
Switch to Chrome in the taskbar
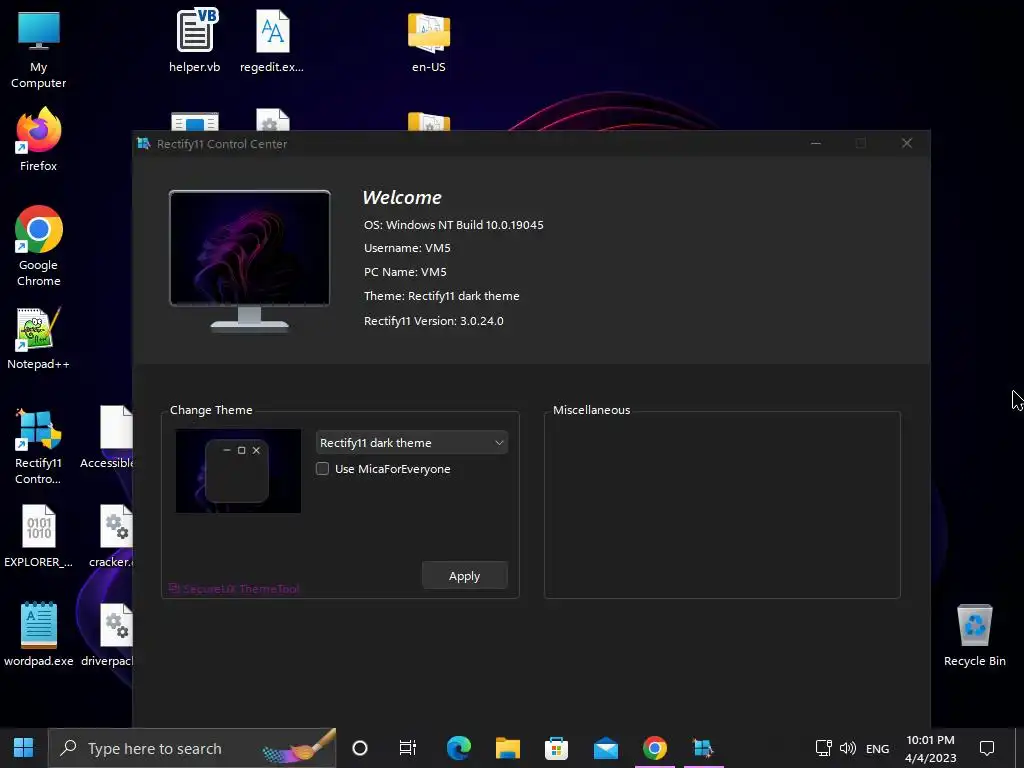pyautogui.click(x=654, y=748)
